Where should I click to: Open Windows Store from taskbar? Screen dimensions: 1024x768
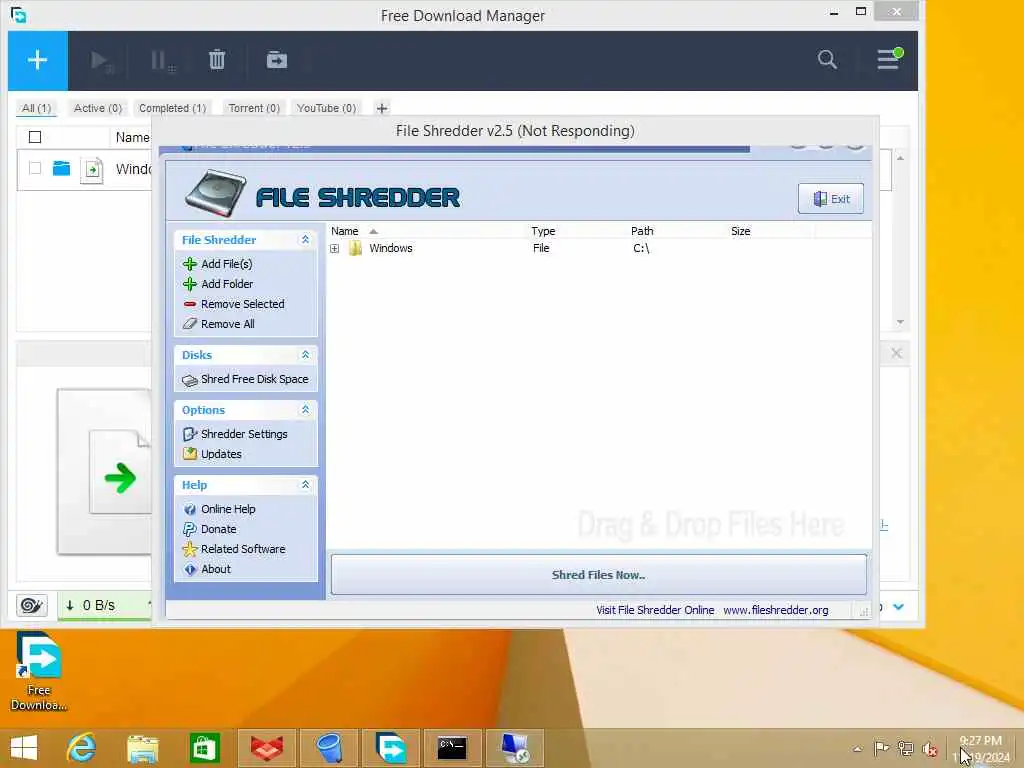pos(204,748)
